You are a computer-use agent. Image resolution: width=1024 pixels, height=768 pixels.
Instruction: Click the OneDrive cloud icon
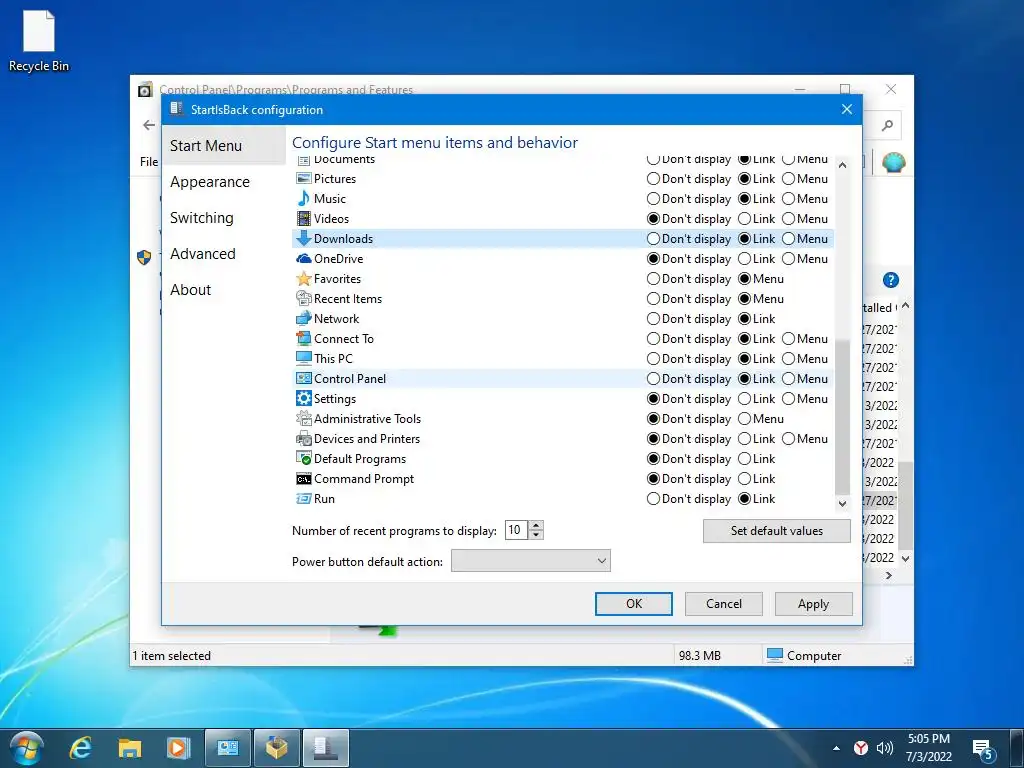pos(303,259)
